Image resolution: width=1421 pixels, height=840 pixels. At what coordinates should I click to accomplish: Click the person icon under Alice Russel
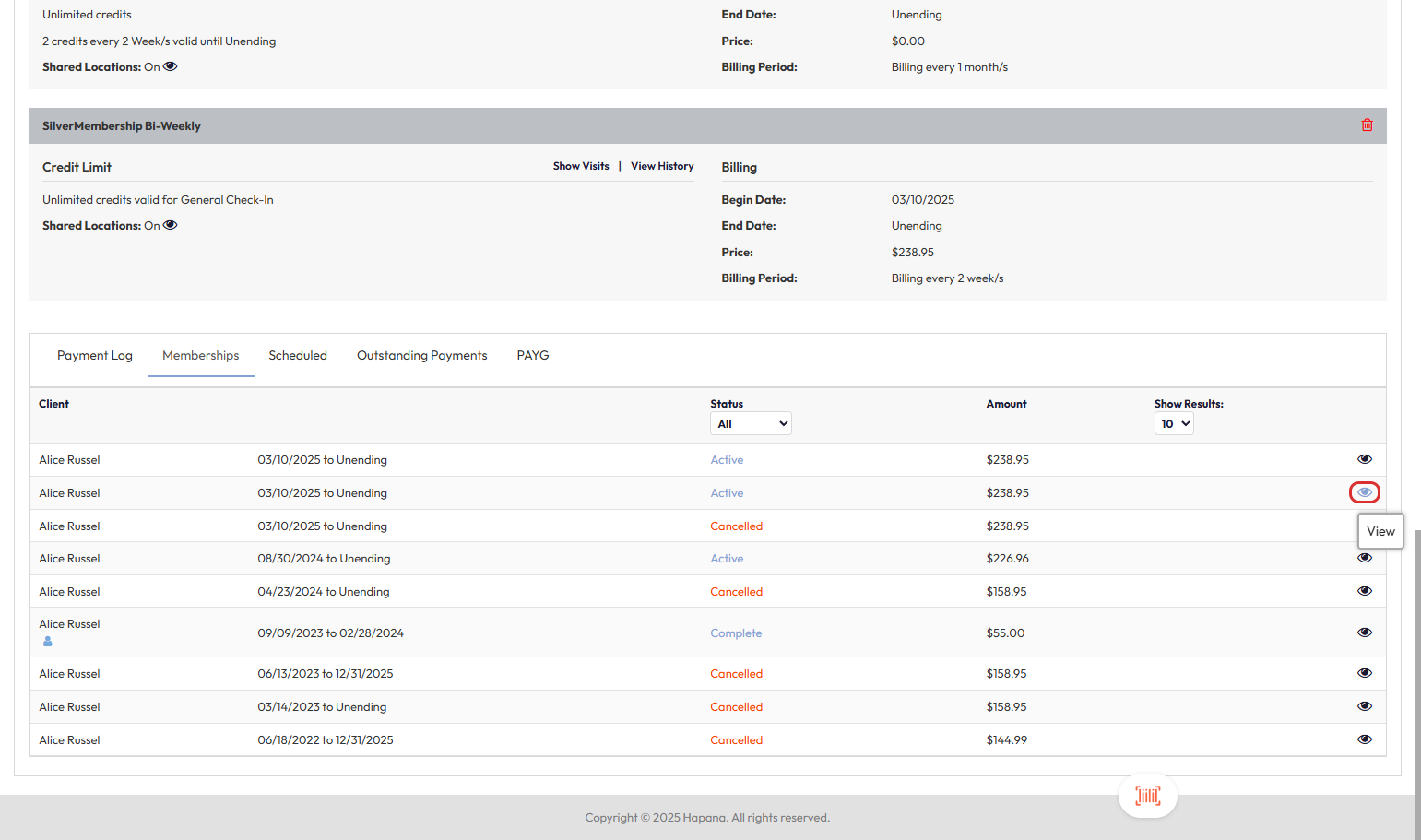pos(48,642)
